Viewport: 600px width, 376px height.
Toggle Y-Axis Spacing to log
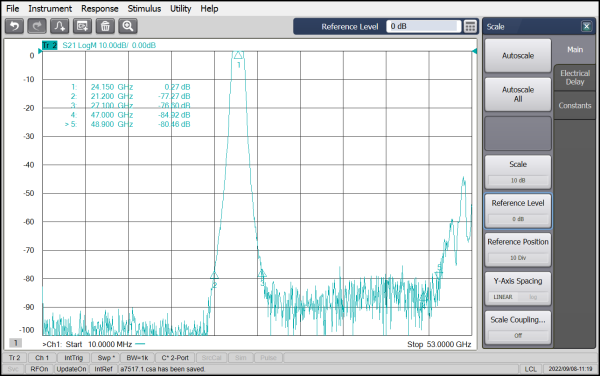click(x=533, y=297)
